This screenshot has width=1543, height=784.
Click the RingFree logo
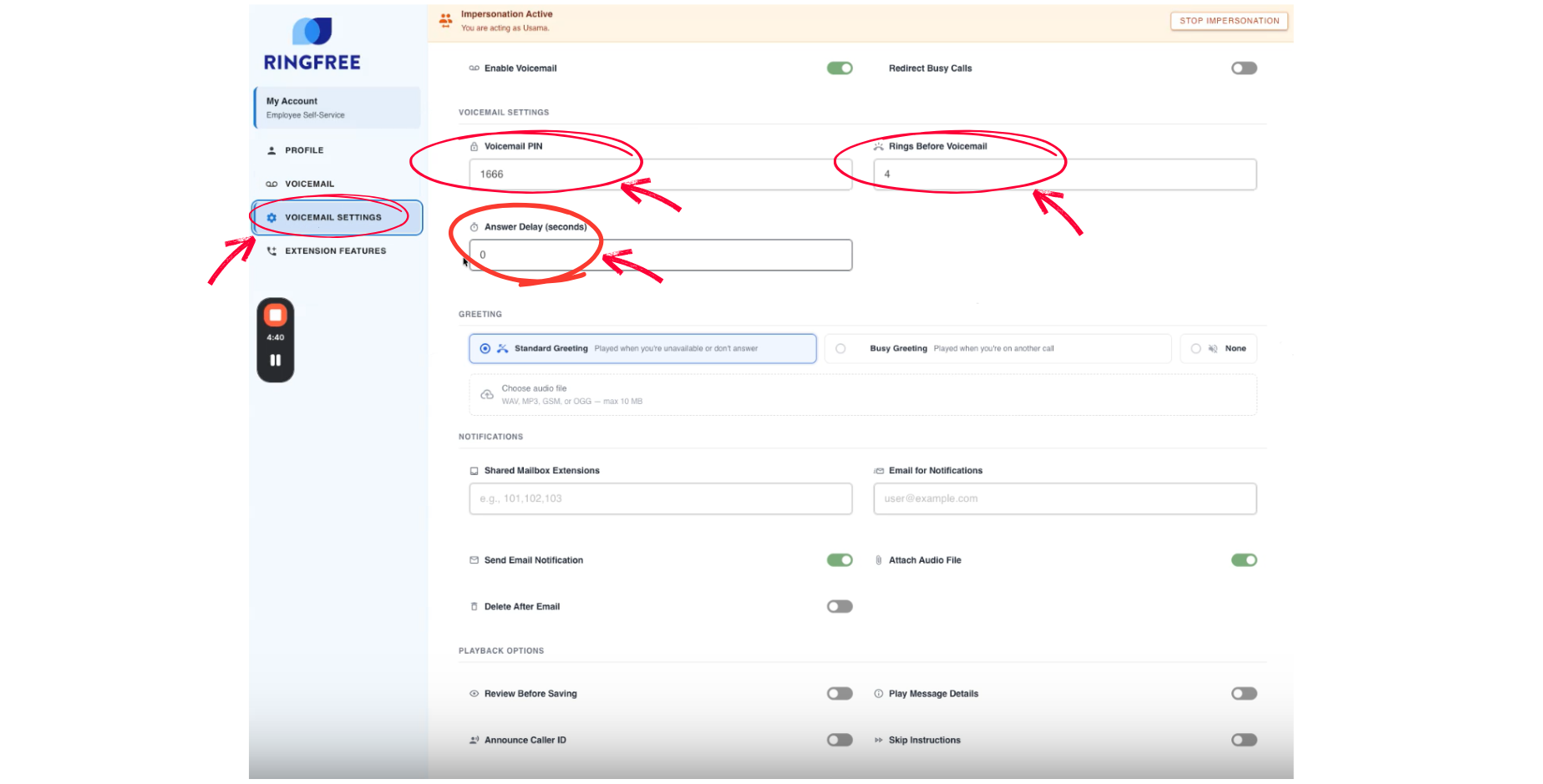pos(312,45)
